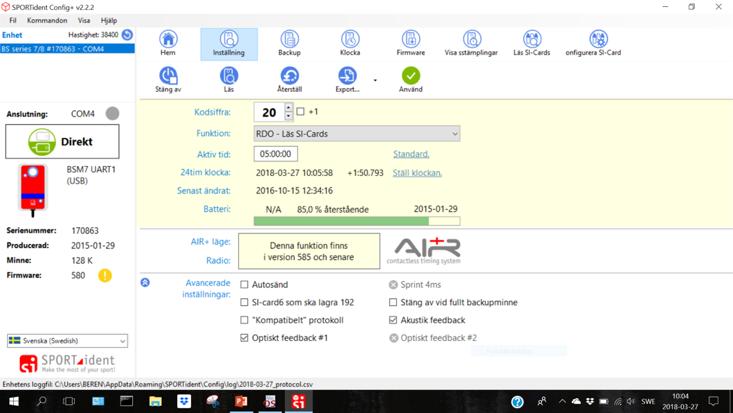Click the Enhetens loggfil path in status bar

(158, 384)
